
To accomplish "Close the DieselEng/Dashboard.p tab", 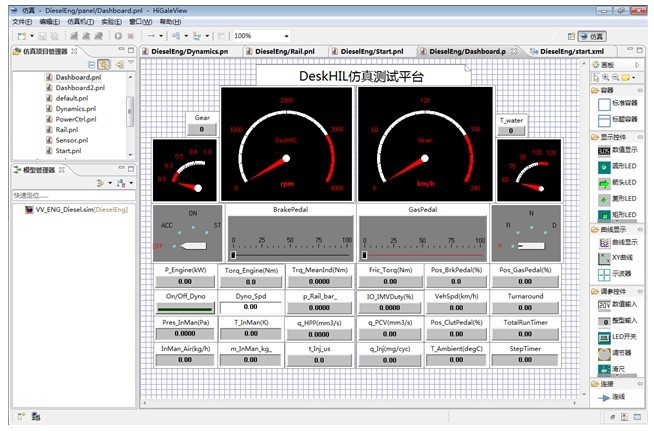I will click(514, 51).
